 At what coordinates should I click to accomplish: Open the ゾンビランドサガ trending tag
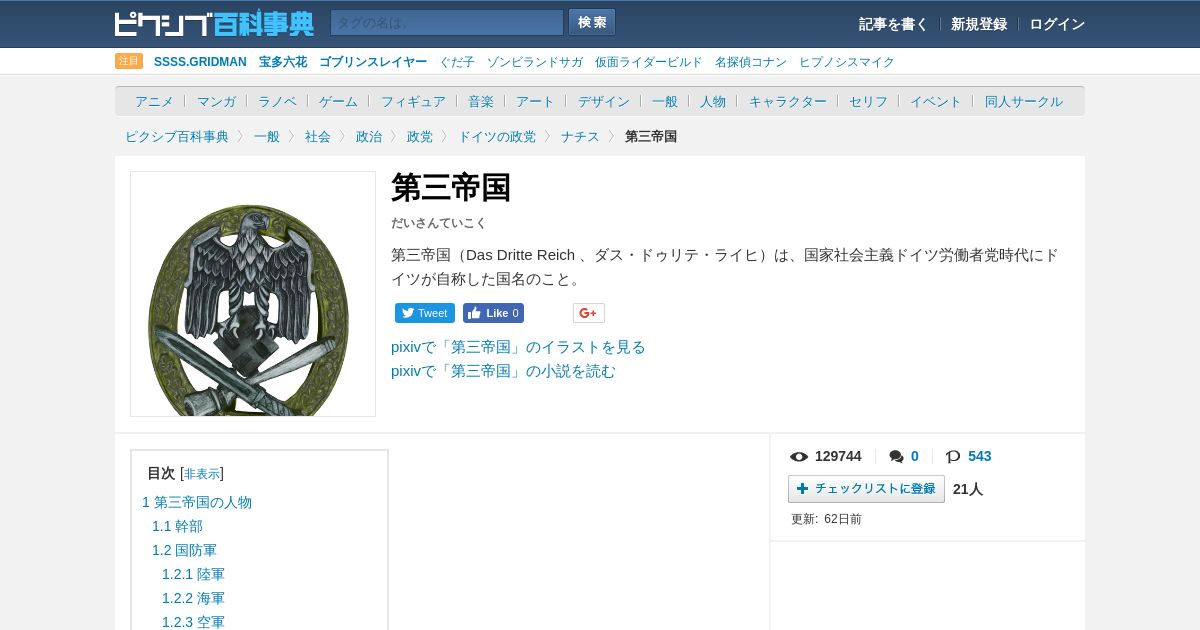(535, 62)
